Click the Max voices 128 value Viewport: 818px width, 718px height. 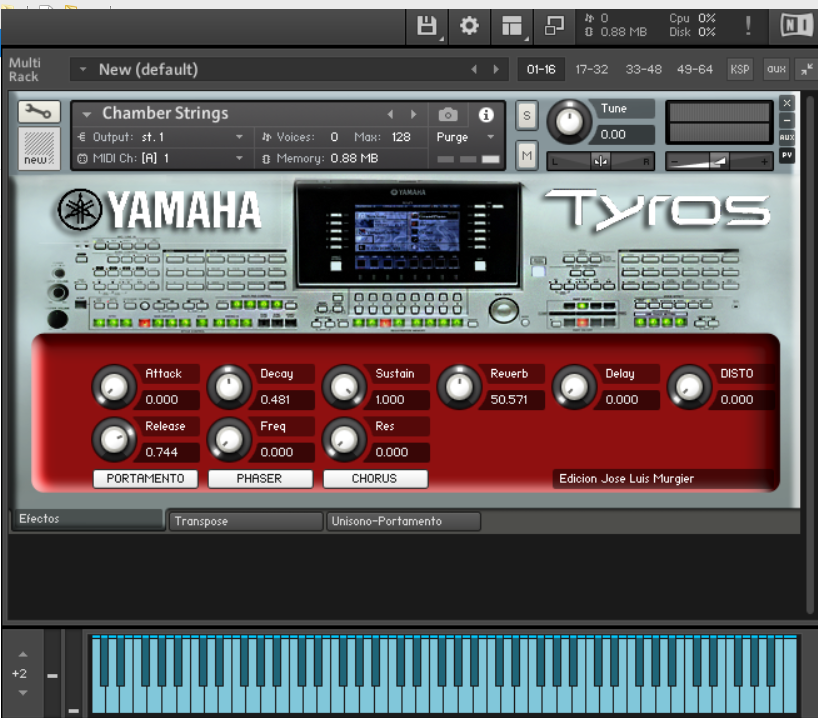pyautogui.click(x=401, y=137)
